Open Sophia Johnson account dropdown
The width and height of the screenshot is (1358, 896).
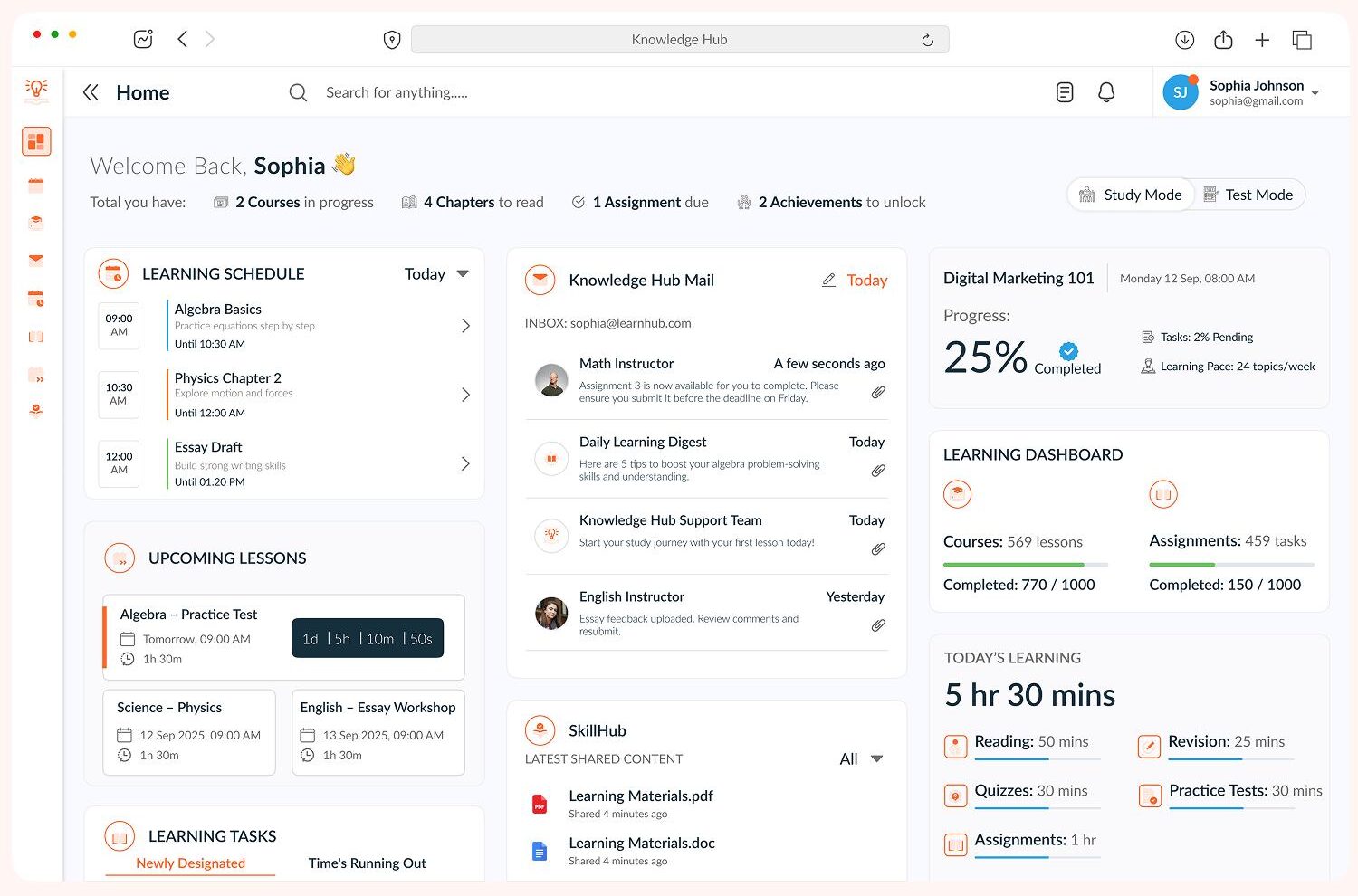click(1315, 92)
